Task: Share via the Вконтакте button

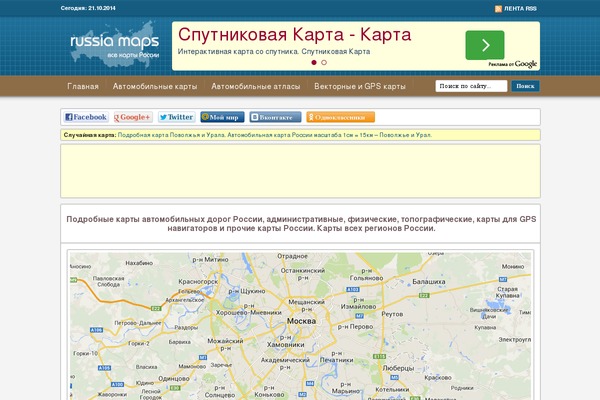Action: pos(275,117)
